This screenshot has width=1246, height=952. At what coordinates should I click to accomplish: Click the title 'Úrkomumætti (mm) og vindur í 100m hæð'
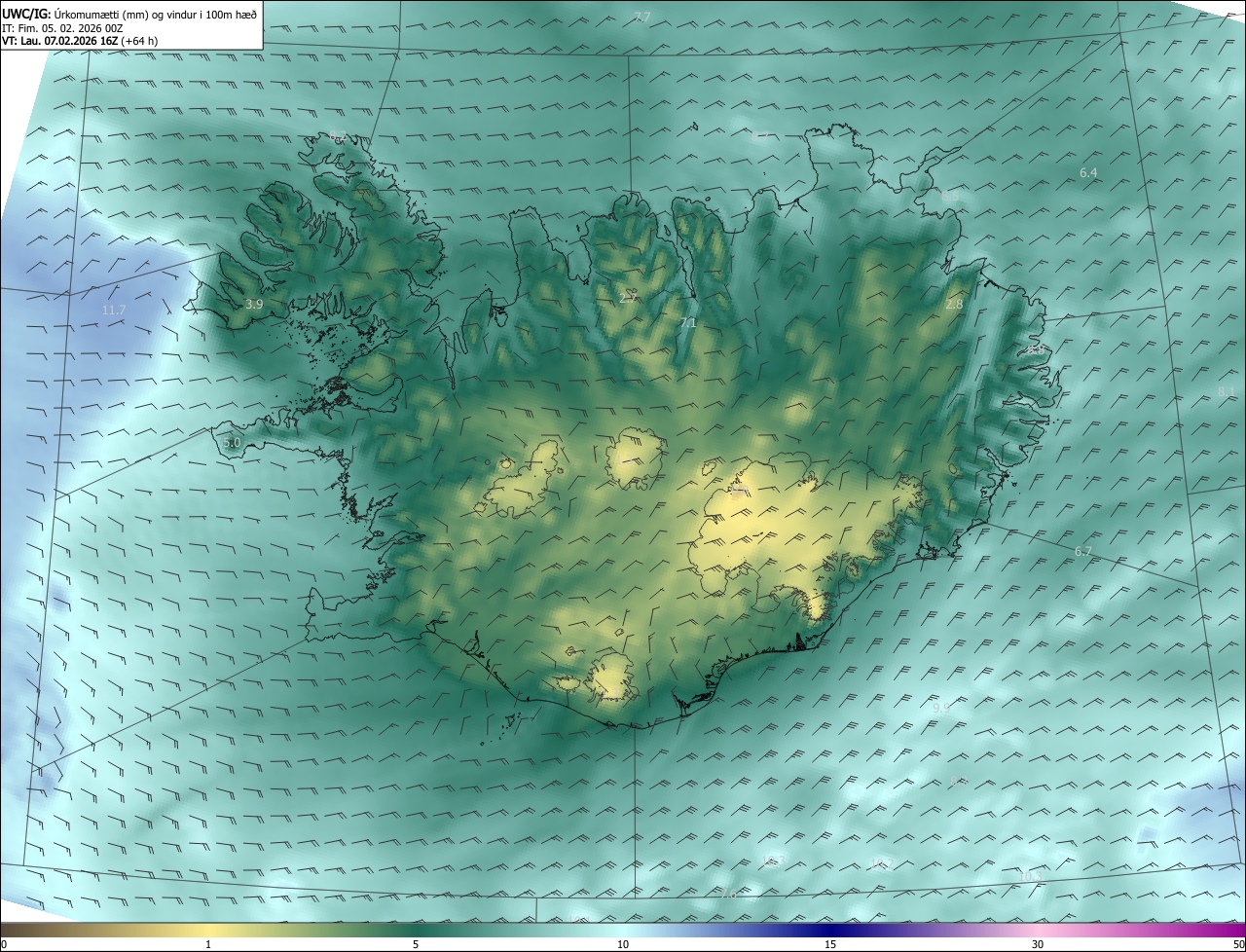(x=155, y=13)
